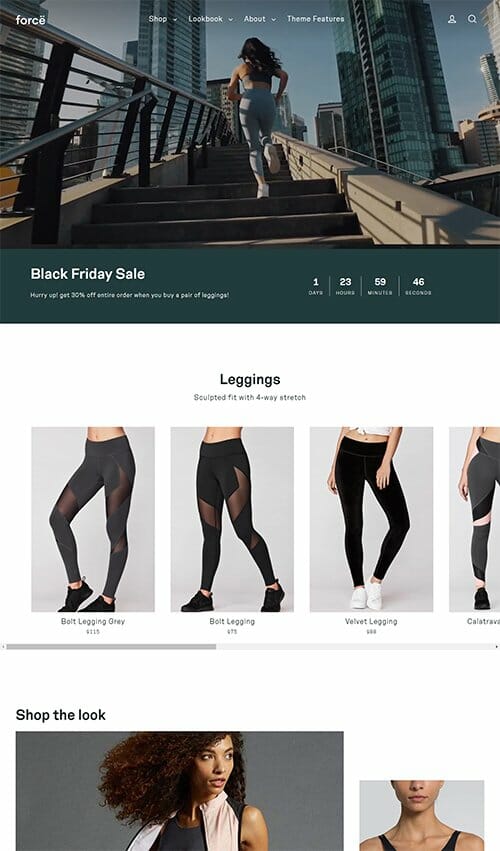Click the scrollbar right arrow
The height and width of the screenshot is (851, 500).
pos(496,646)
